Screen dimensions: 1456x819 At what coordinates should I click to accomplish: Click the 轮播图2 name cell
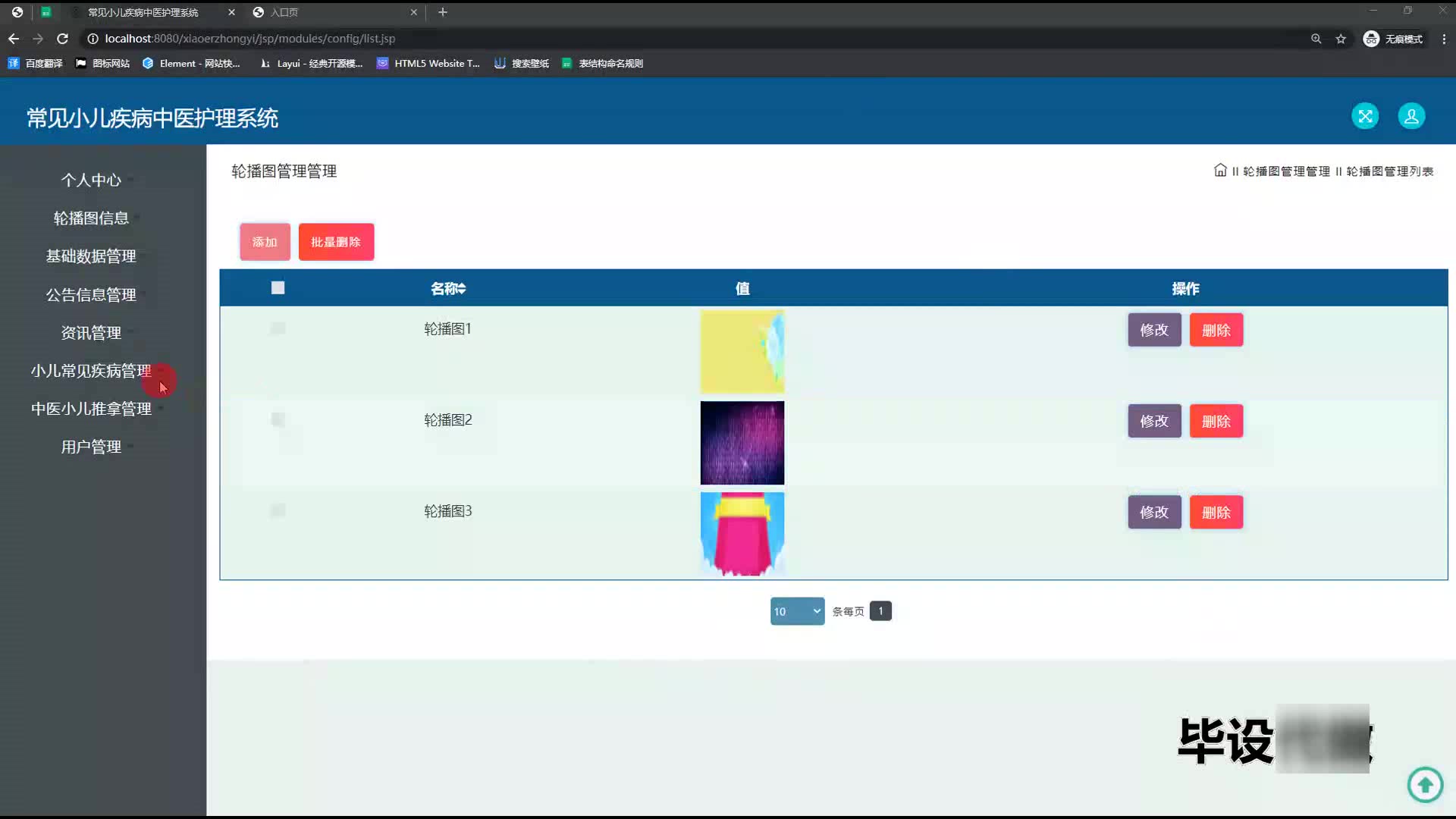447,419
